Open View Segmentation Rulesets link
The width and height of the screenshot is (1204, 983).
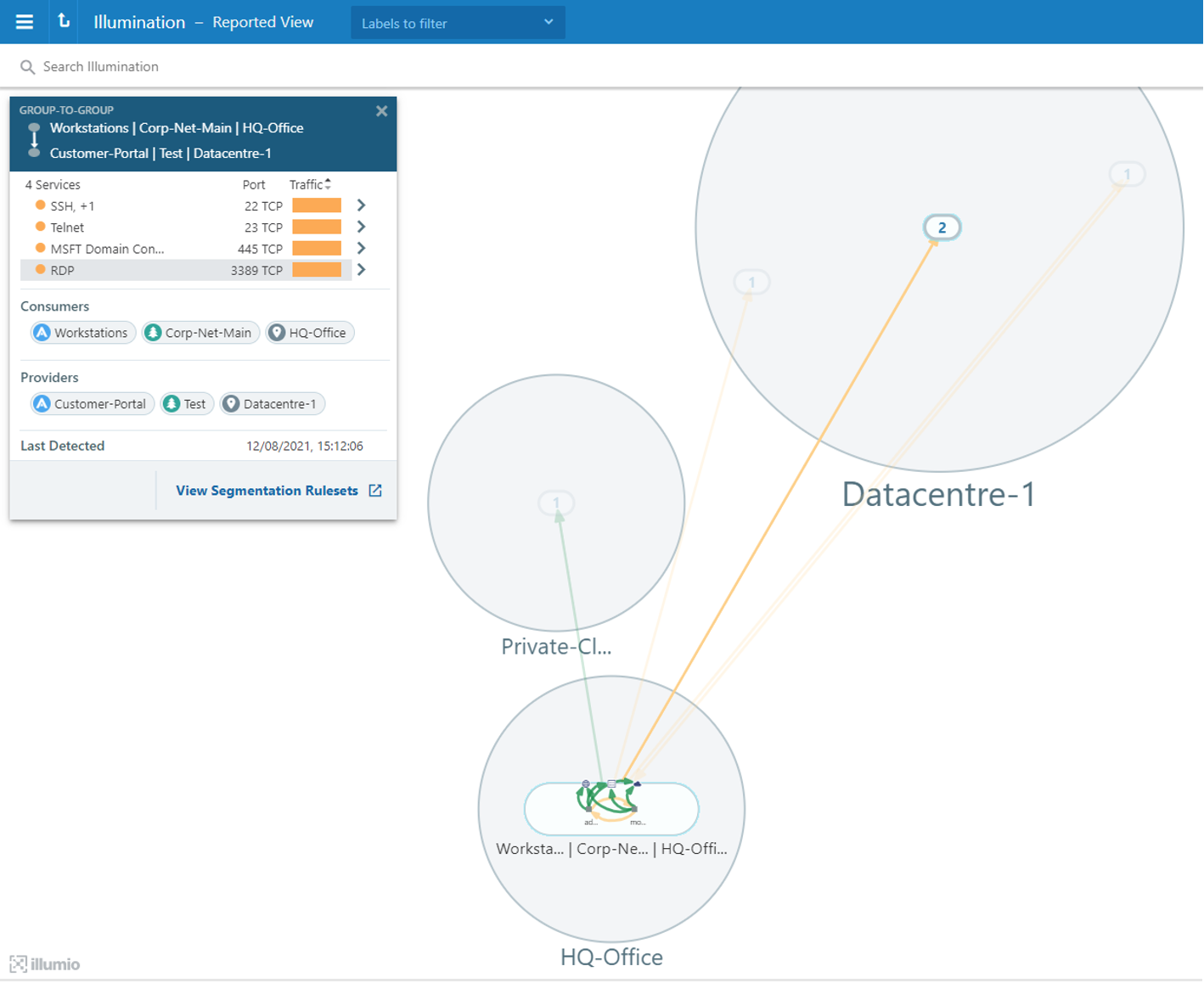pyautogui.click(x=267, y=491)
